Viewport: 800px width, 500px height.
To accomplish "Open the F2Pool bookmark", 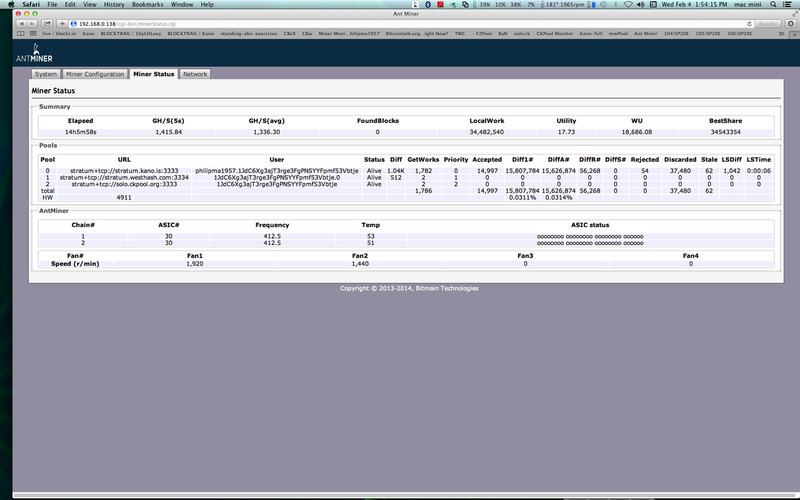I will pyautogui.click(x=482, y=34).
